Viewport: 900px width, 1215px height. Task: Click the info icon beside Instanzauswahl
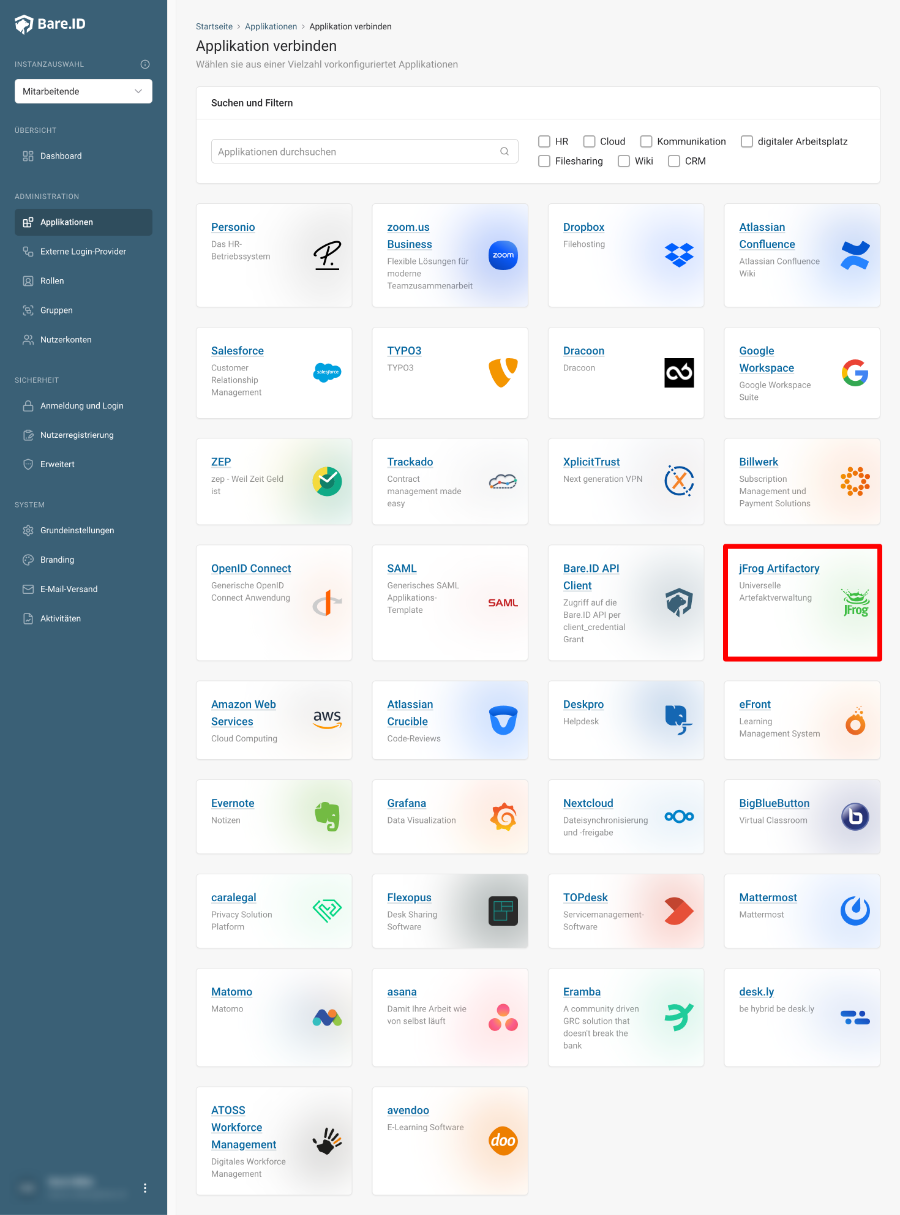click(145, 64)
